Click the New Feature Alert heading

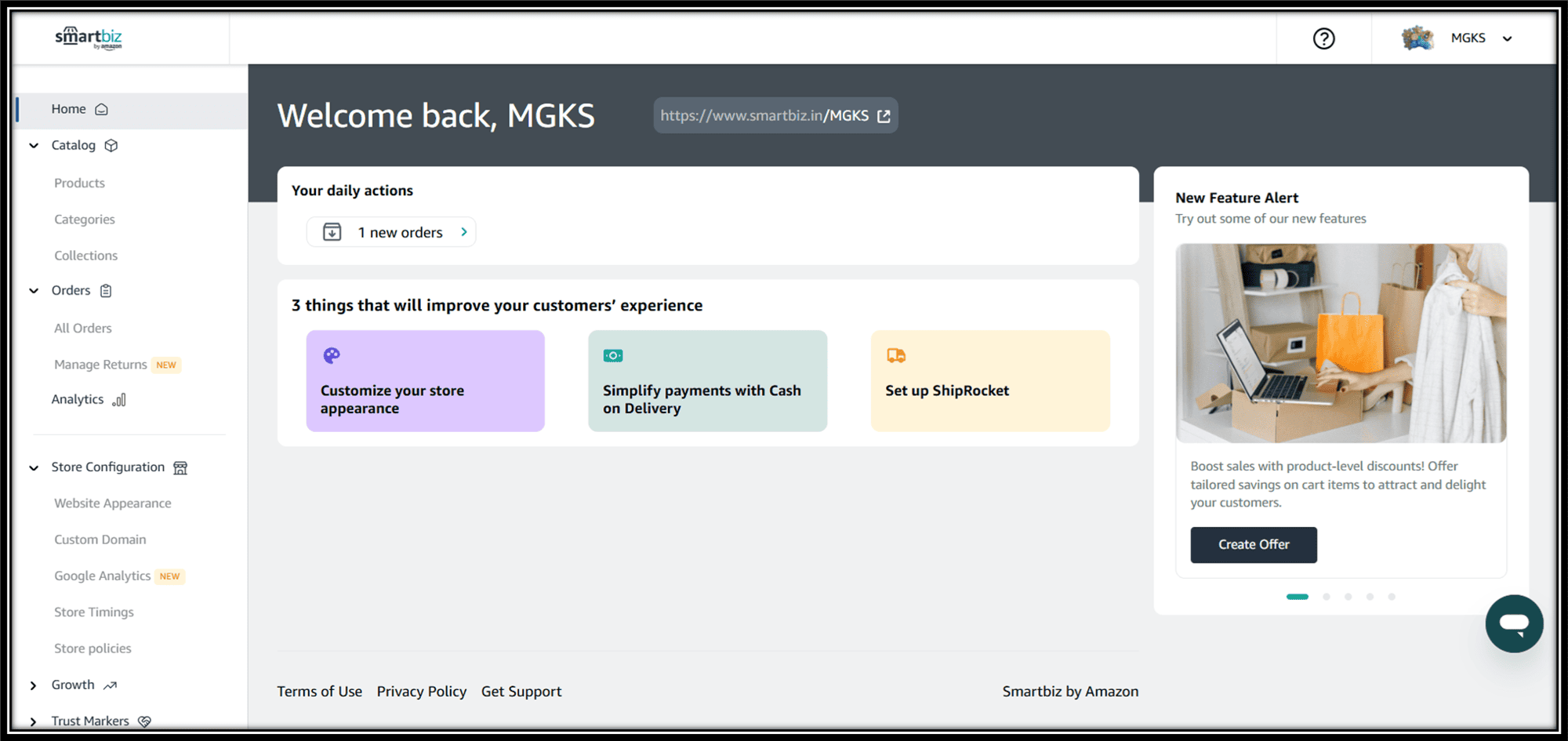pos(1236,198)
